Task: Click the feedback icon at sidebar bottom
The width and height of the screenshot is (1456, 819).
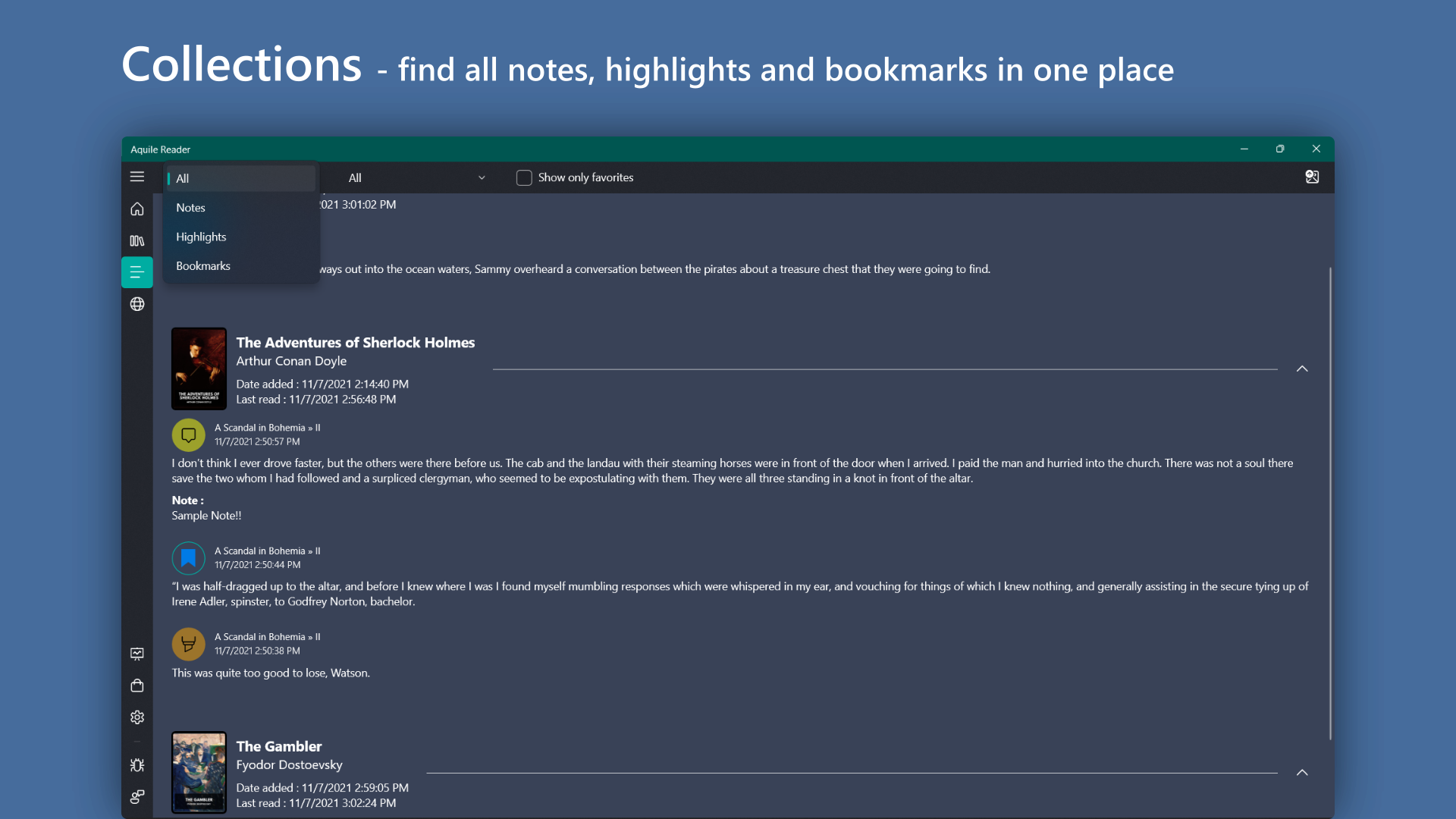Action: point(137,797)
